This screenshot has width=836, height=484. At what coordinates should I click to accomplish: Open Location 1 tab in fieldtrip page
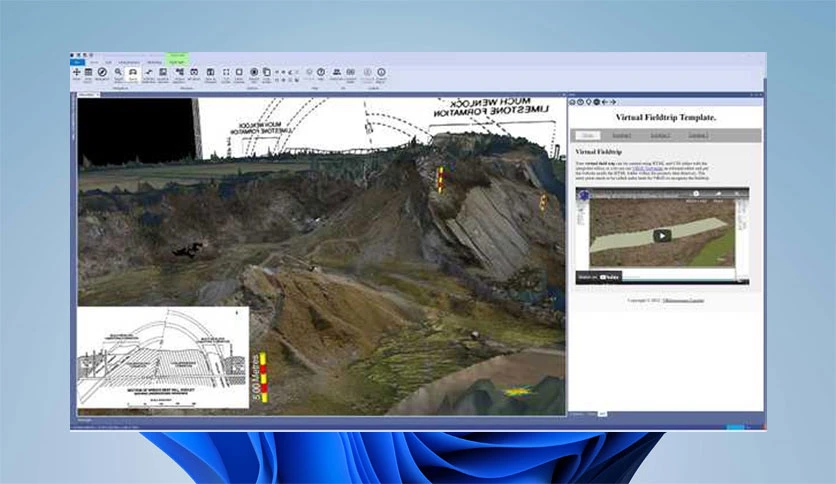click(622, 135)
